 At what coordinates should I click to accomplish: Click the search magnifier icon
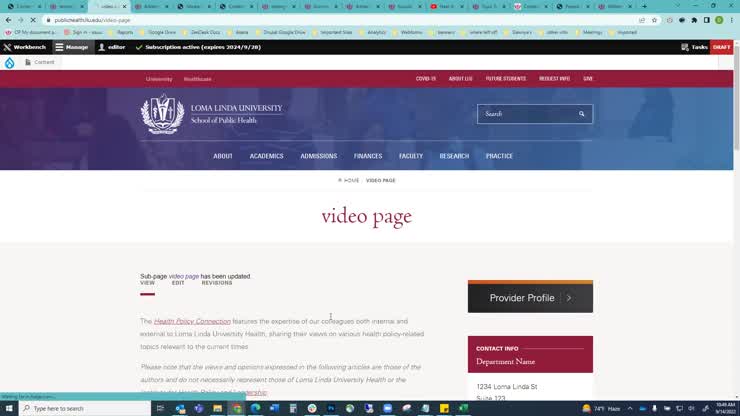(x=581, y=114)
